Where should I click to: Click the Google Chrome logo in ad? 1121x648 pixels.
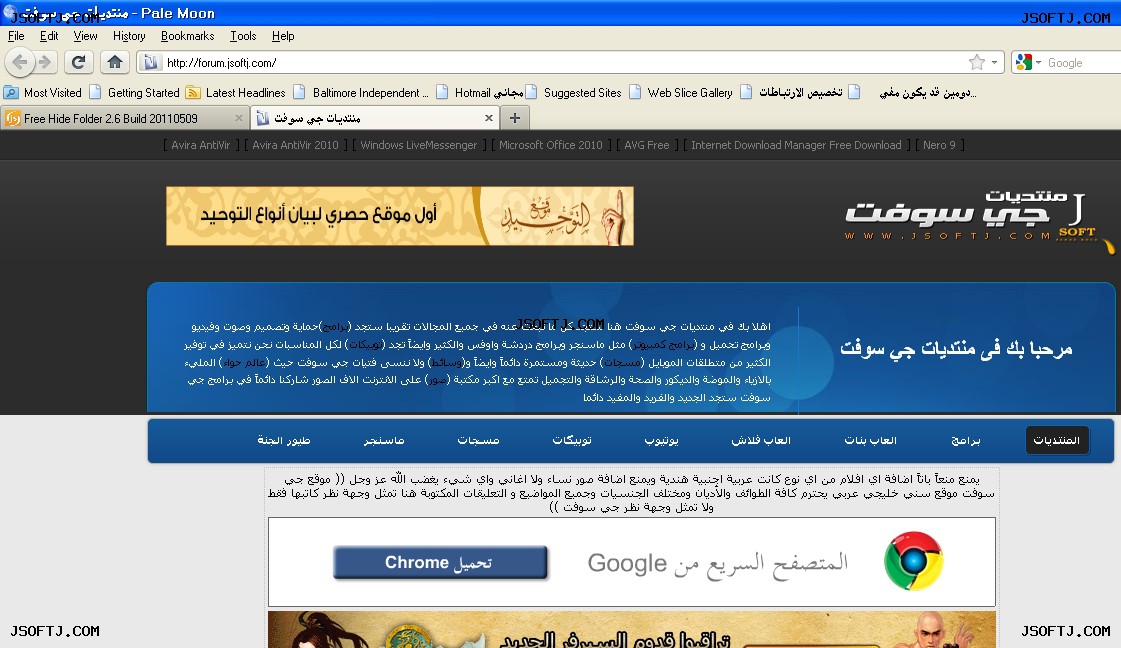[x=913, y=561]
